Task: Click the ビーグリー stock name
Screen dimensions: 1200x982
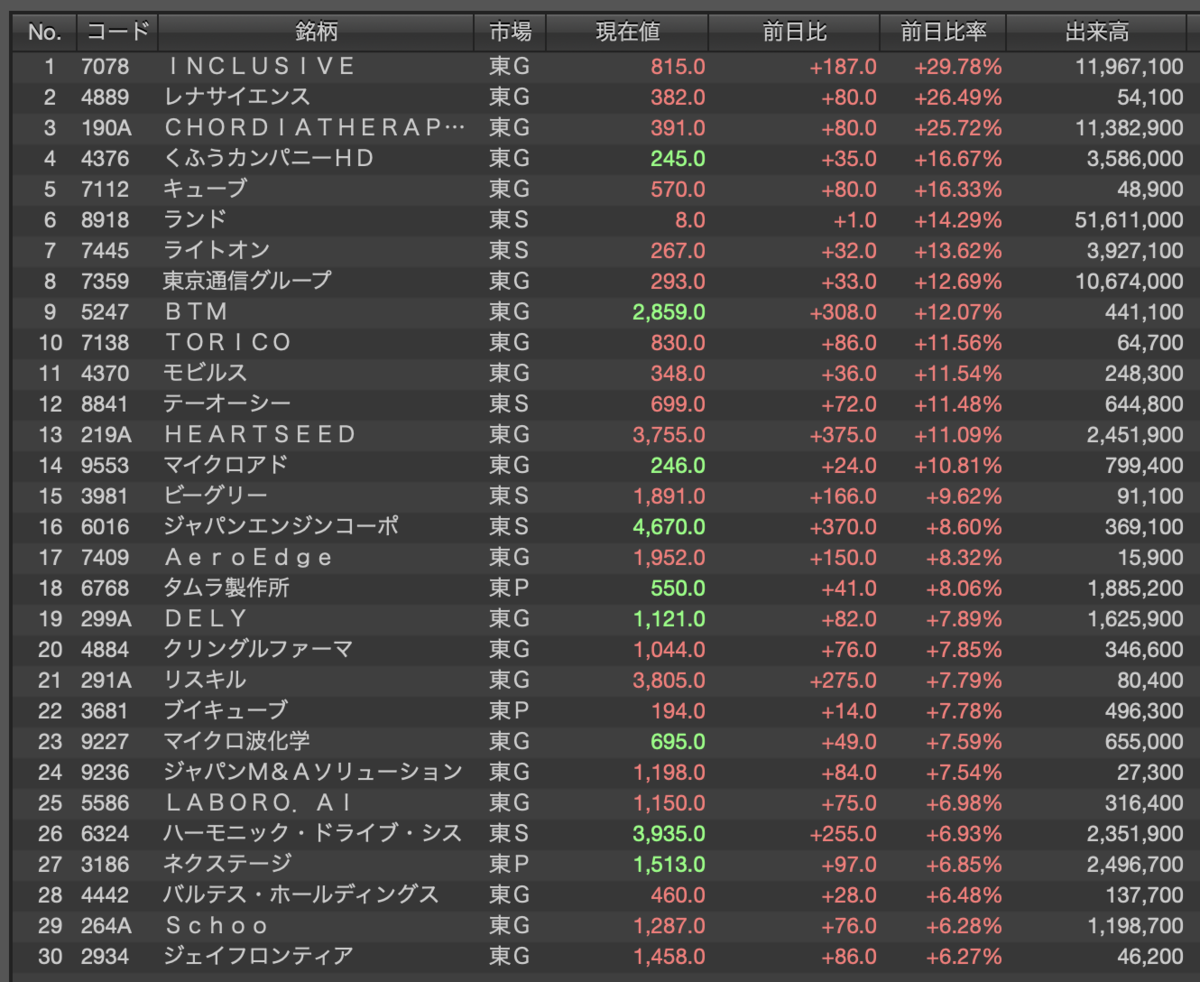Action: (x=215, y=496)
